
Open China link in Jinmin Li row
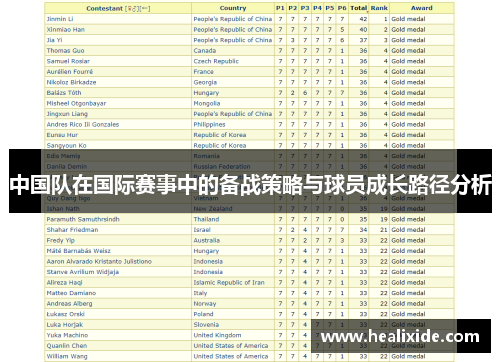[x=233, y=19]
